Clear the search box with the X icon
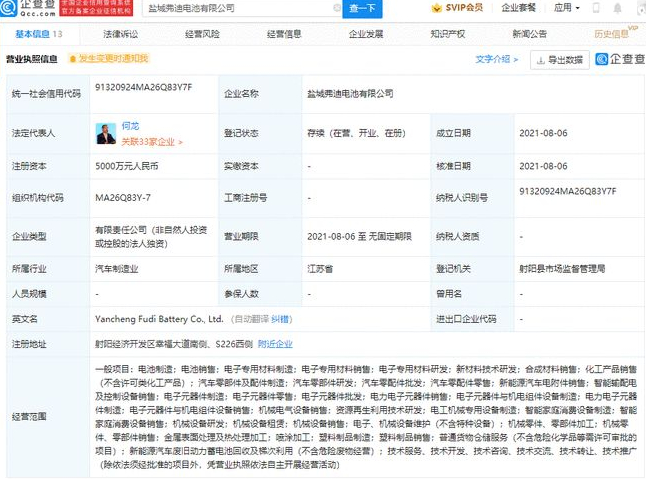 [337, 7]
